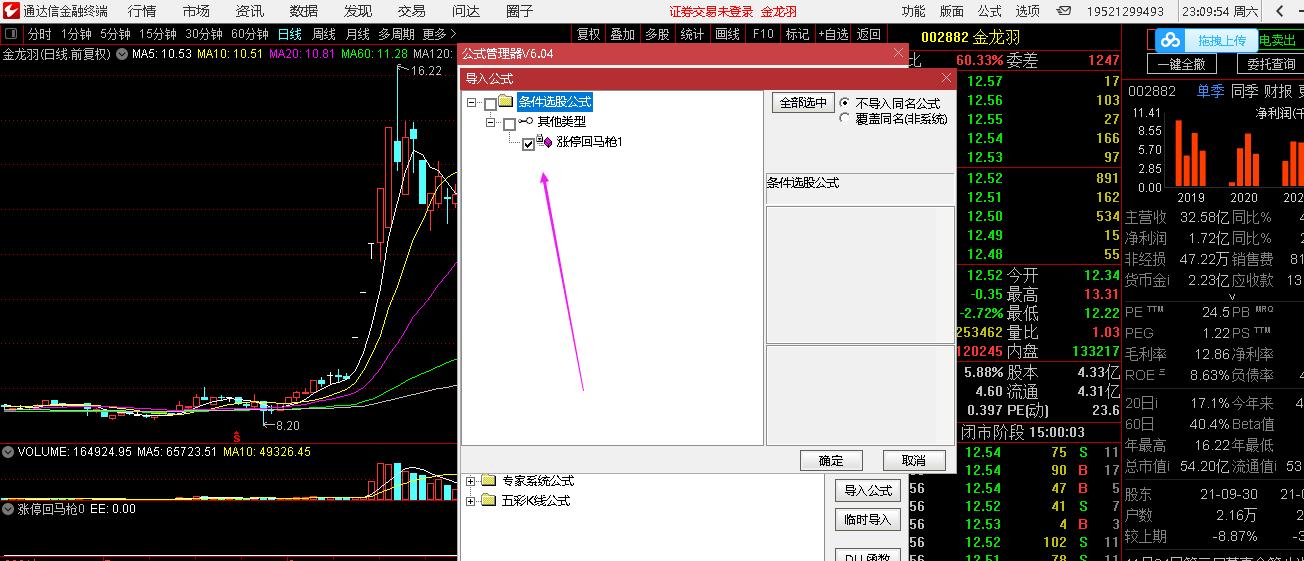Open the 公式 menu

click(x=990, y=12)
